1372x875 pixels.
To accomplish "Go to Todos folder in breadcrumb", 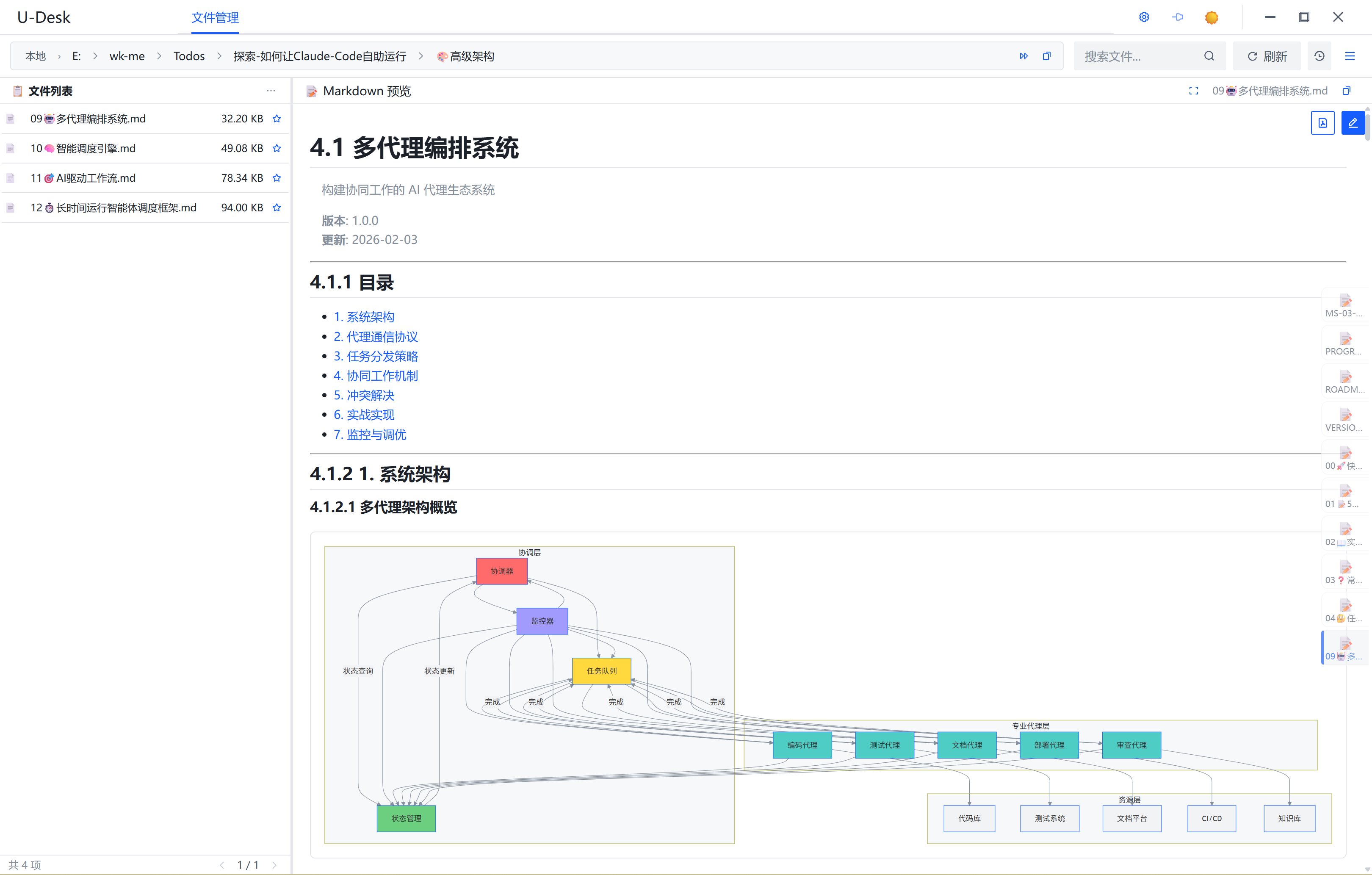I will coord(189,56).
